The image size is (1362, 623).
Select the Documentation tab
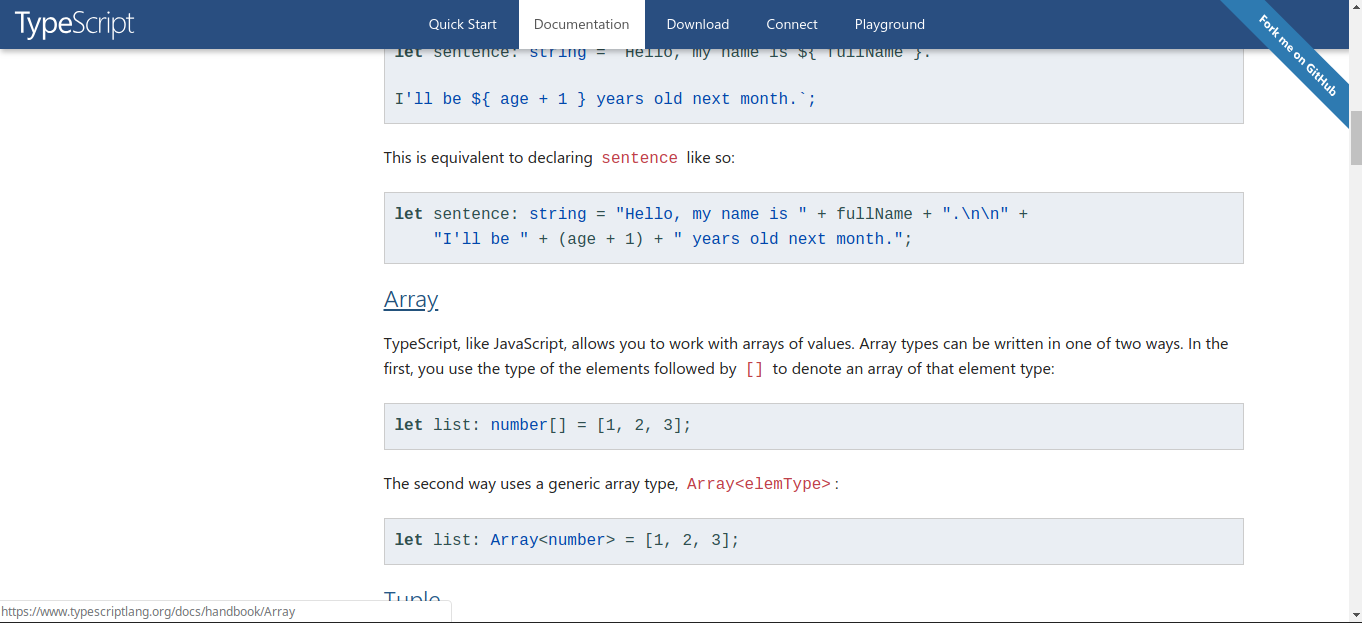582,24
